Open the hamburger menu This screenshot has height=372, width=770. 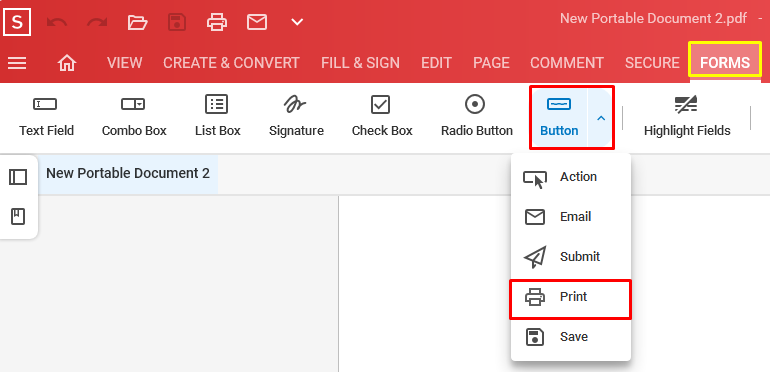click(17, 63)
